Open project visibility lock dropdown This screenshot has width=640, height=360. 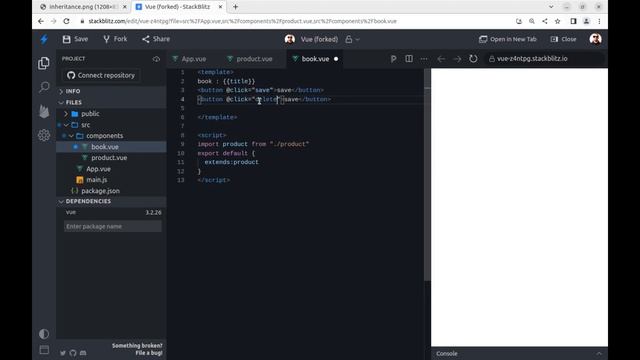[x=352, y=40]
